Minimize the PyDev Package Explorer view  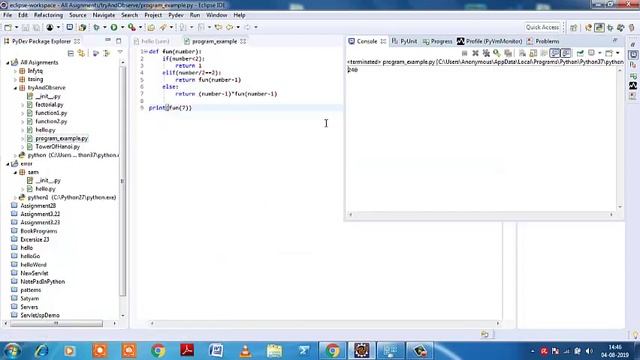[x=108, y=40]
